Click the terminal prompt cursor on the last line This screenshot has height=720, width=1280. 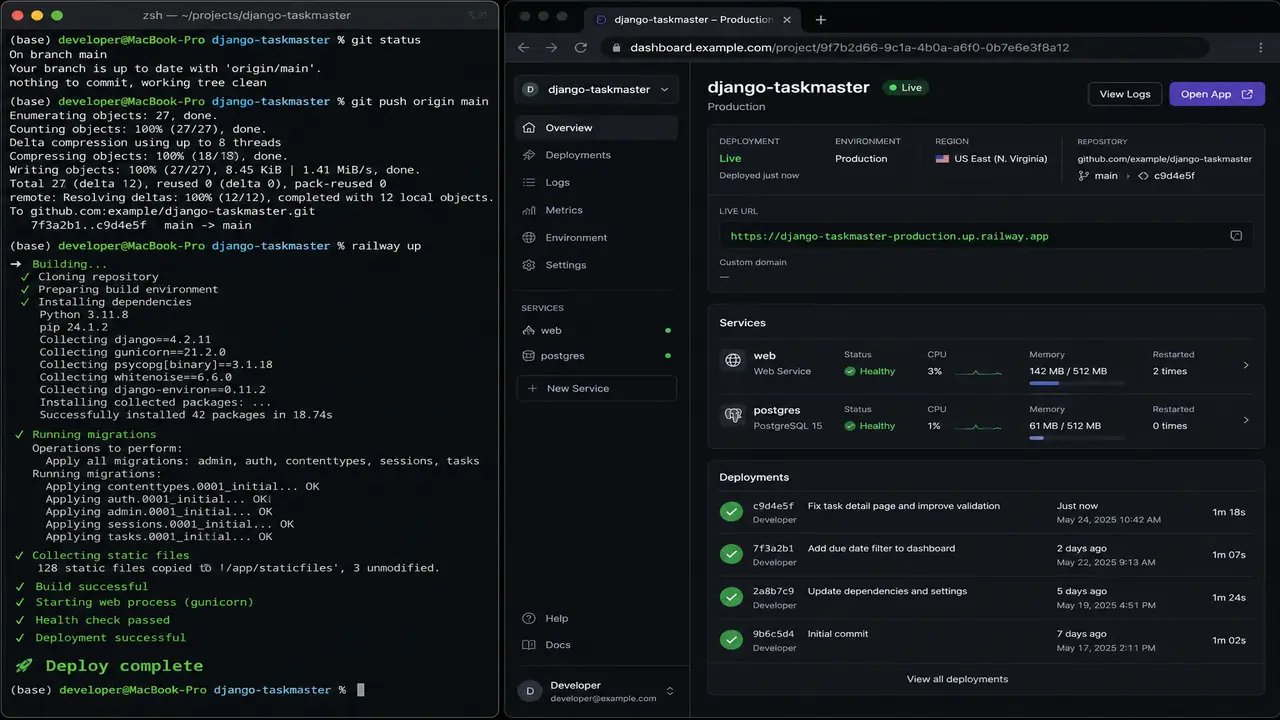pos(361,690)
